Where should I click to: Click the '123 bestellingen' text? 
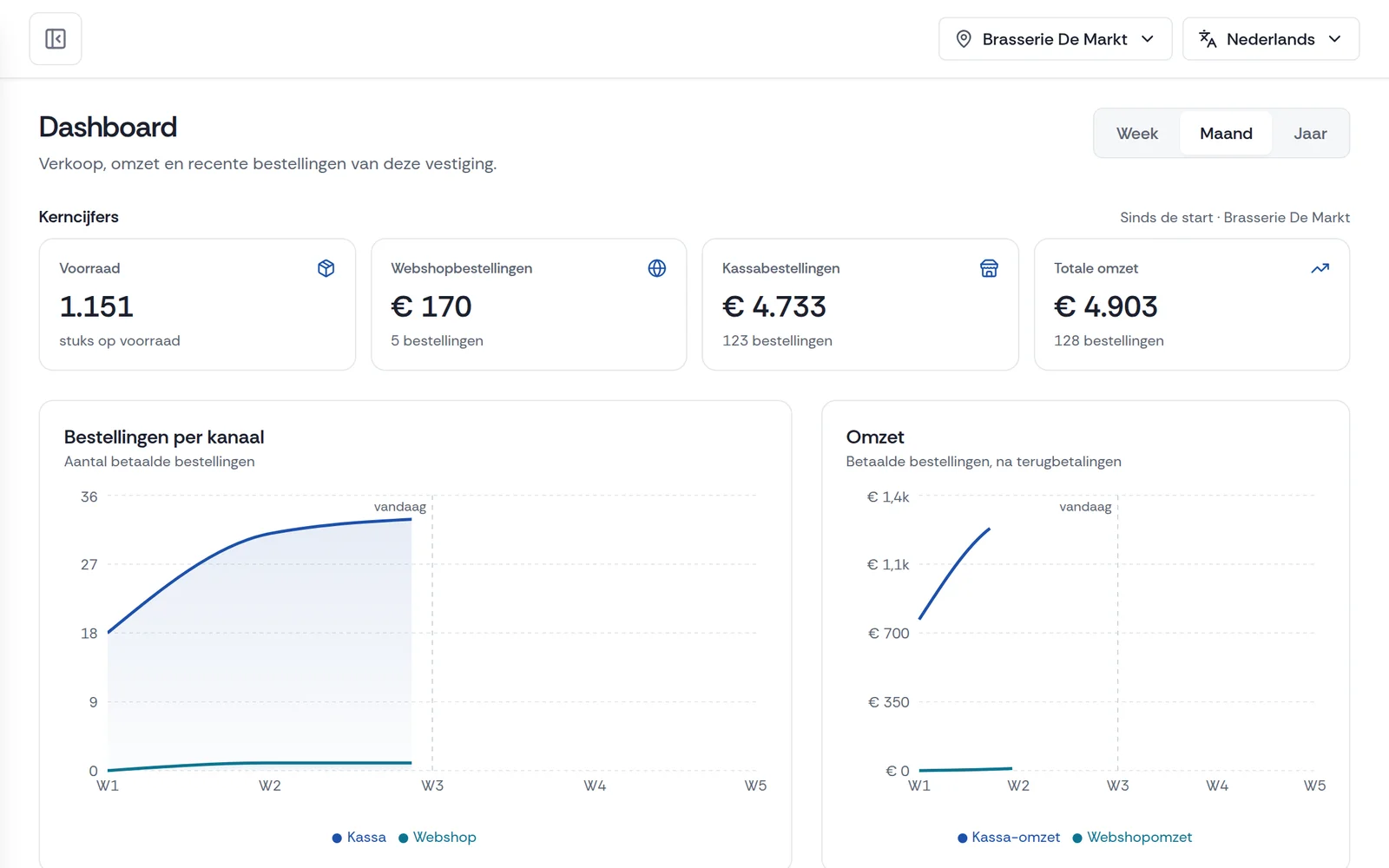point(777,341)
